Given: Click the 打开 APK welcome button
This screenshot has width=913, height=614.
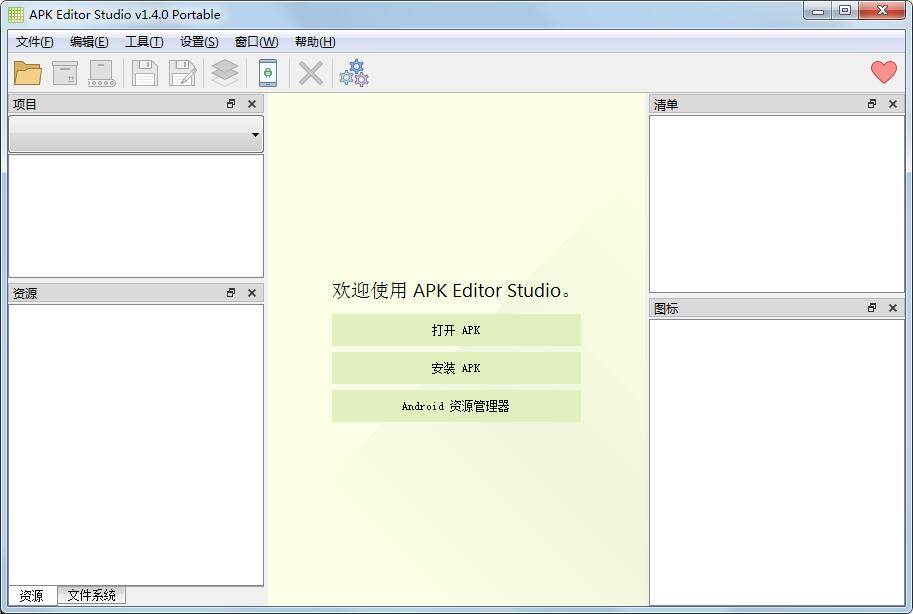Looking at the screenshot, I should [x=455, y=330].
